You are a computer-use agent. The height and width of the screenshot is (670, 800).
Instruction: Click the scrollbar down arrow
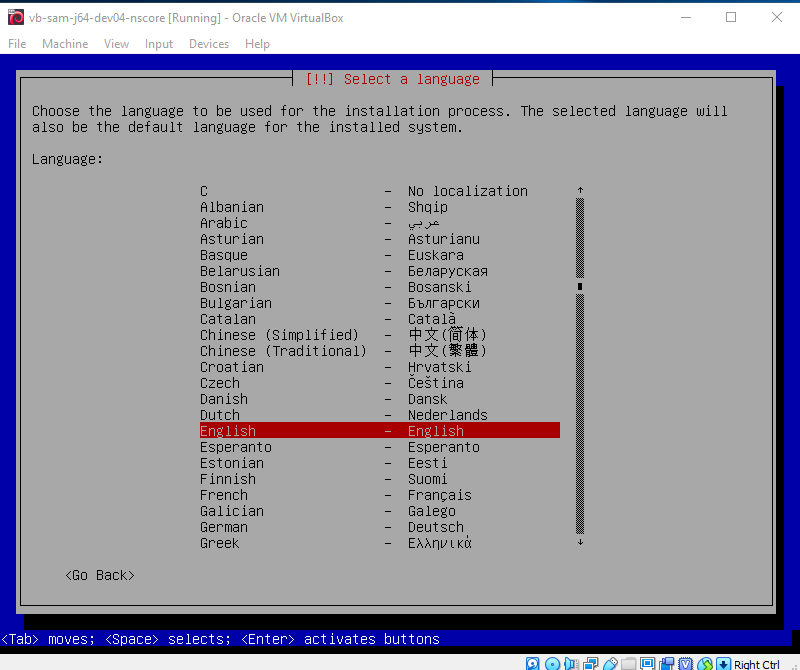tap(580, 542)
